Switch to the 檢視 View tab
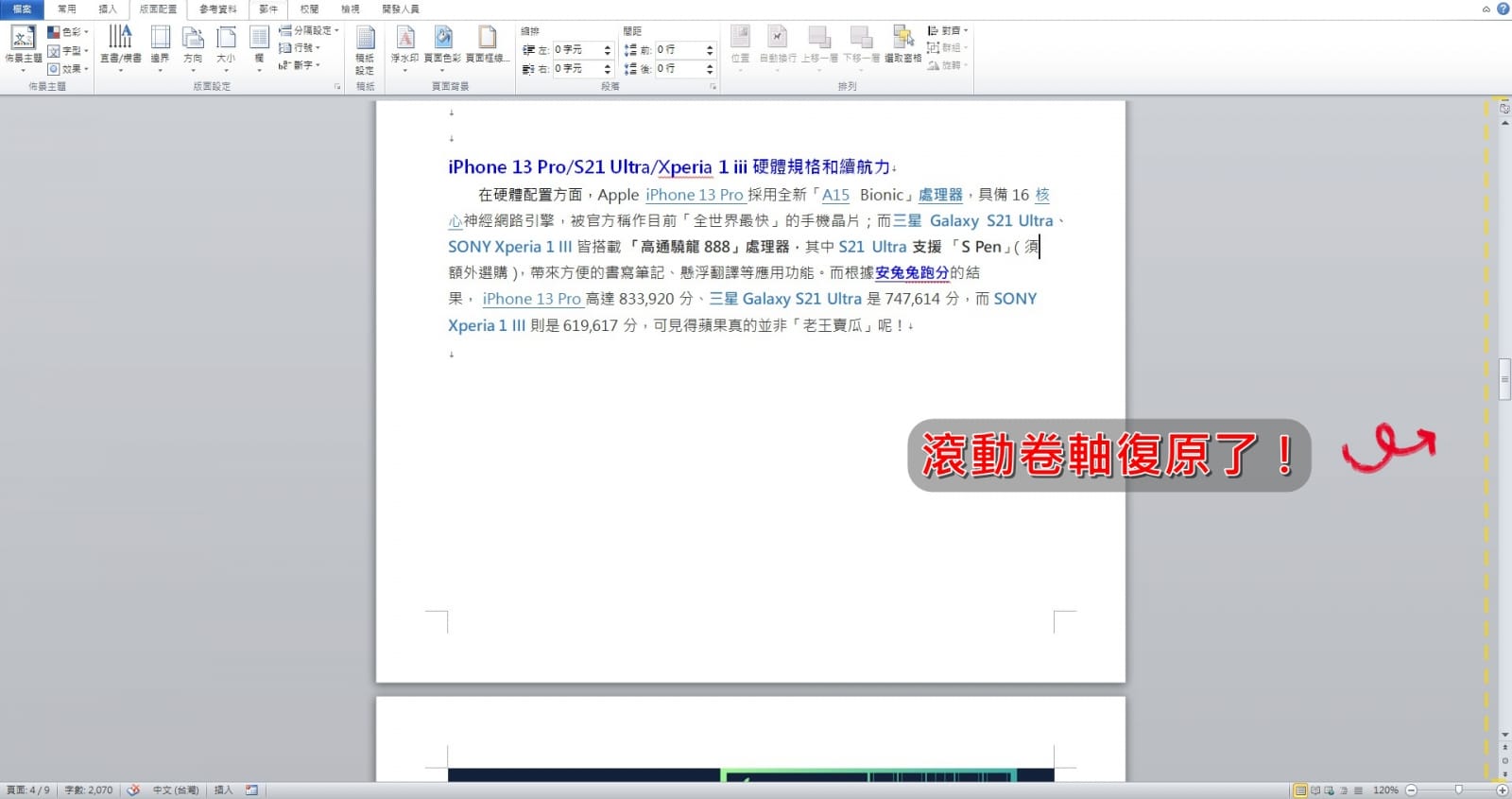The image size is (1512, 799). [x=350, y=9]
